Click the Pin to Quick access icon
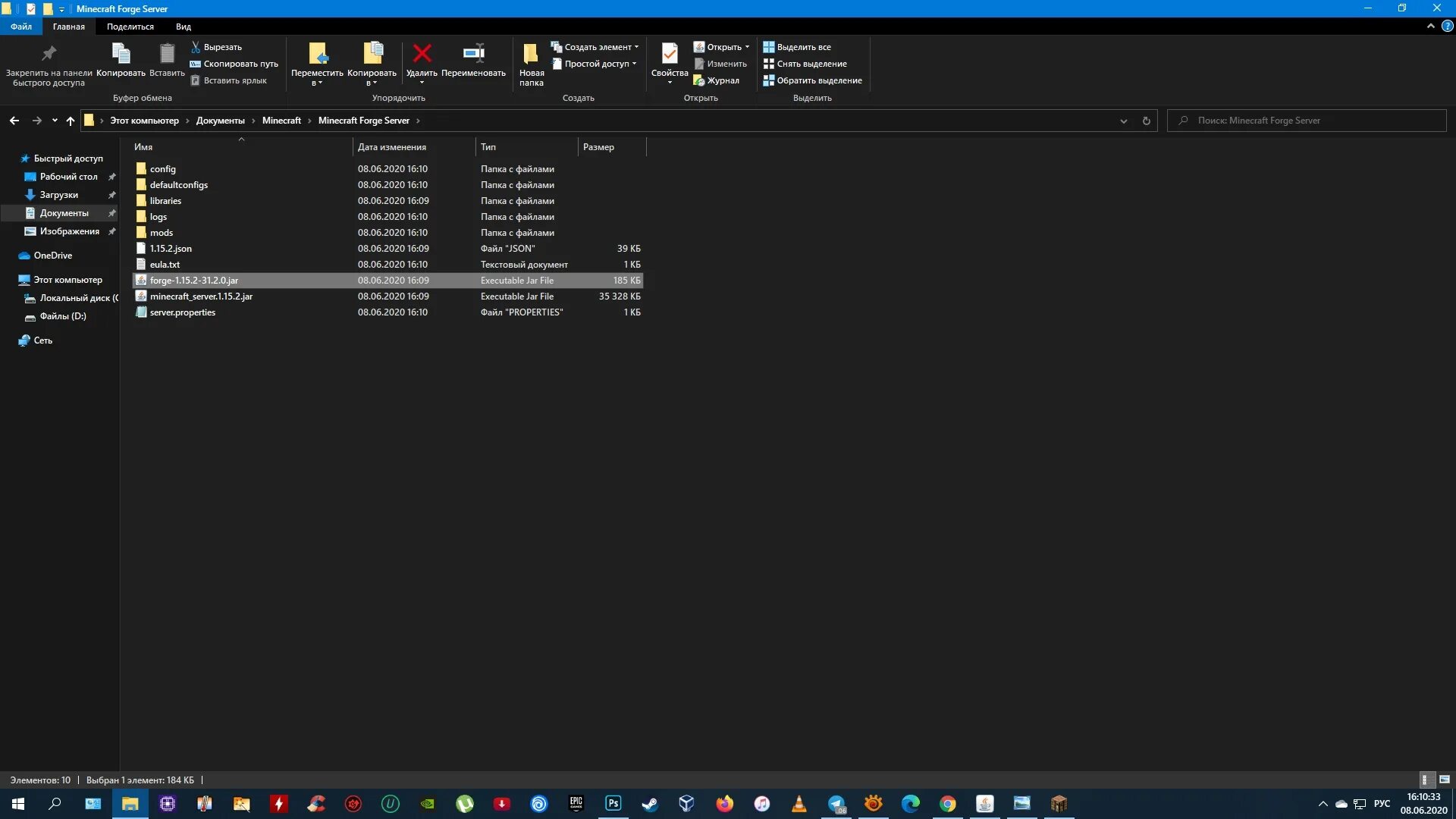Viewport: 1456px width, 819px height. coord(49,54)
